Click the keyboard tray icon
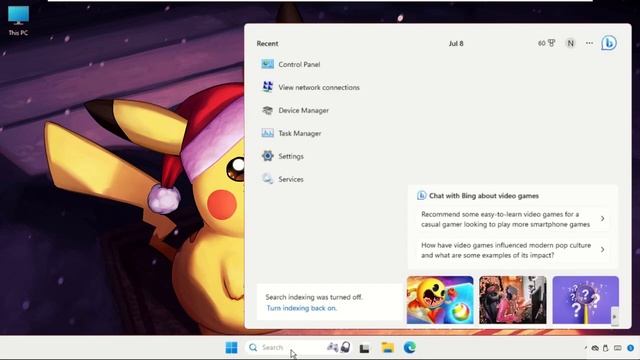The height and width of the screenshot is (360, 640). (x=618, y=348)
